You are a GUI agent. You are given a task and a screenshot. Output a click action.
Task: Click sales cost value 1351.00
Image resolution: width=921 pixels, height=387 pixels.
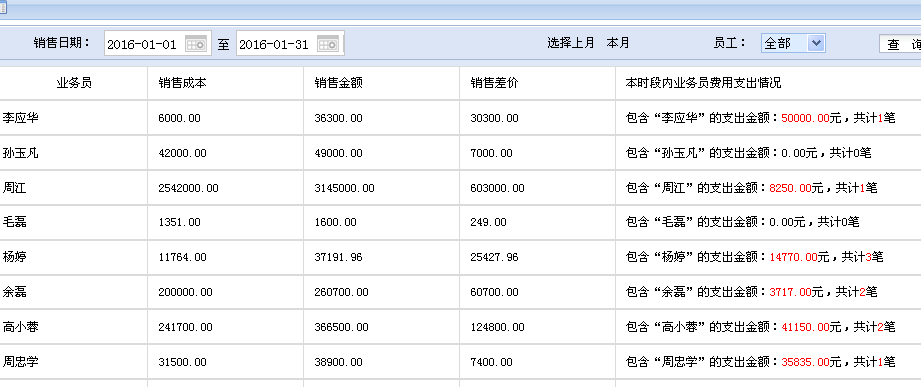(x=179, y=223)
